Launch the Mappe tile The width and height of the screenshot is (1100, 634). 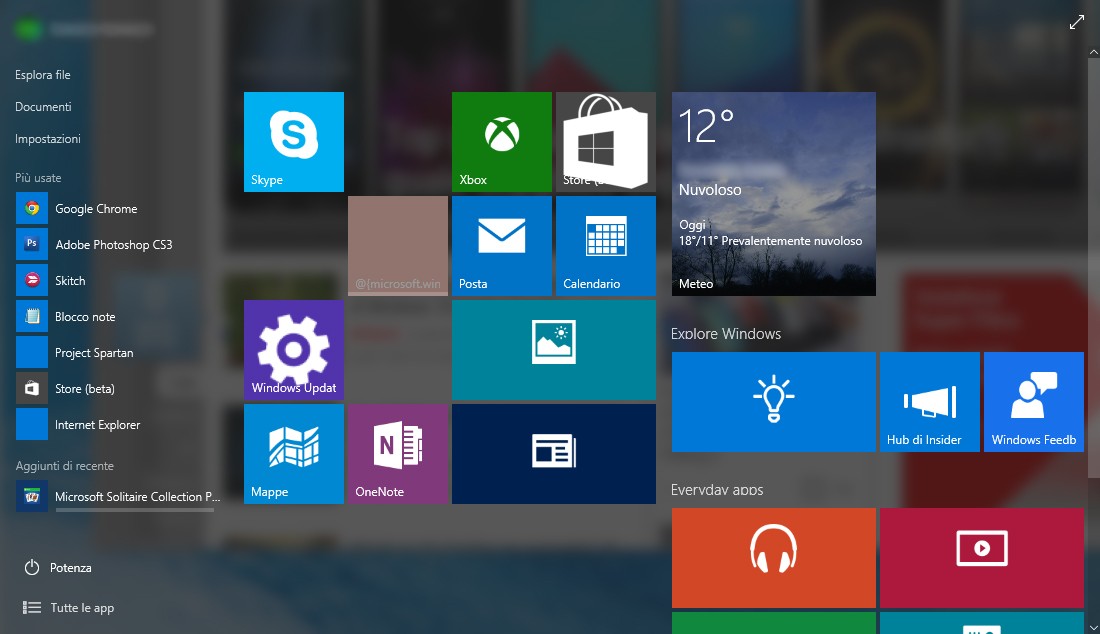[293, 453]
